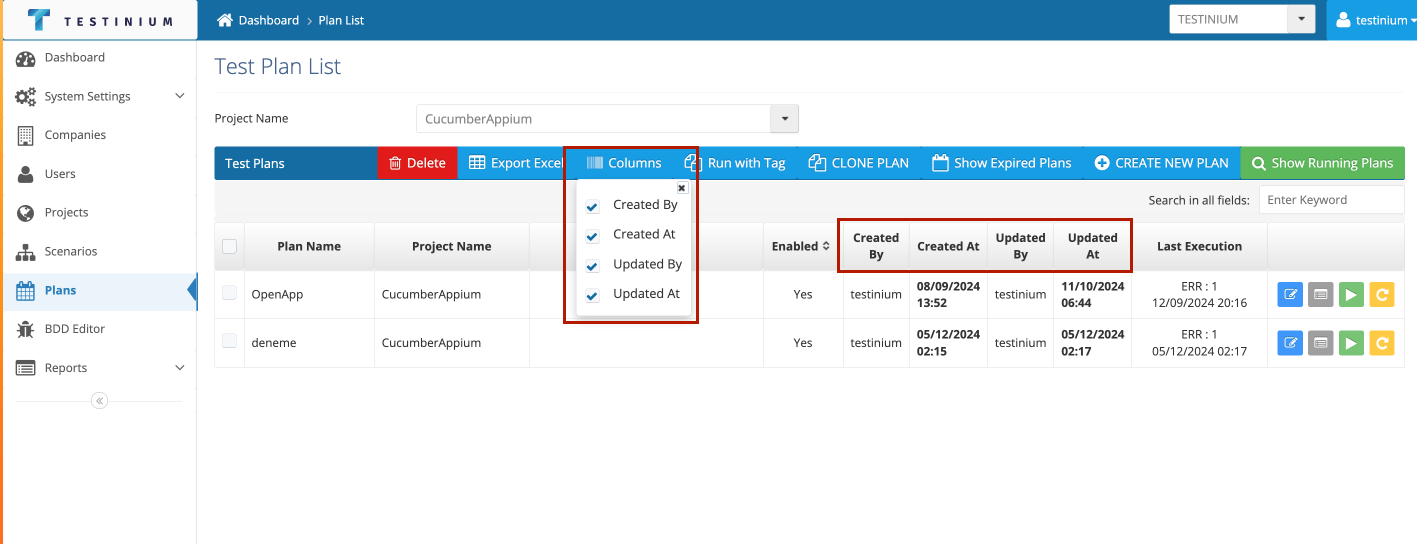Open the Scenarios sidebar item

click(x=99, y=252)
